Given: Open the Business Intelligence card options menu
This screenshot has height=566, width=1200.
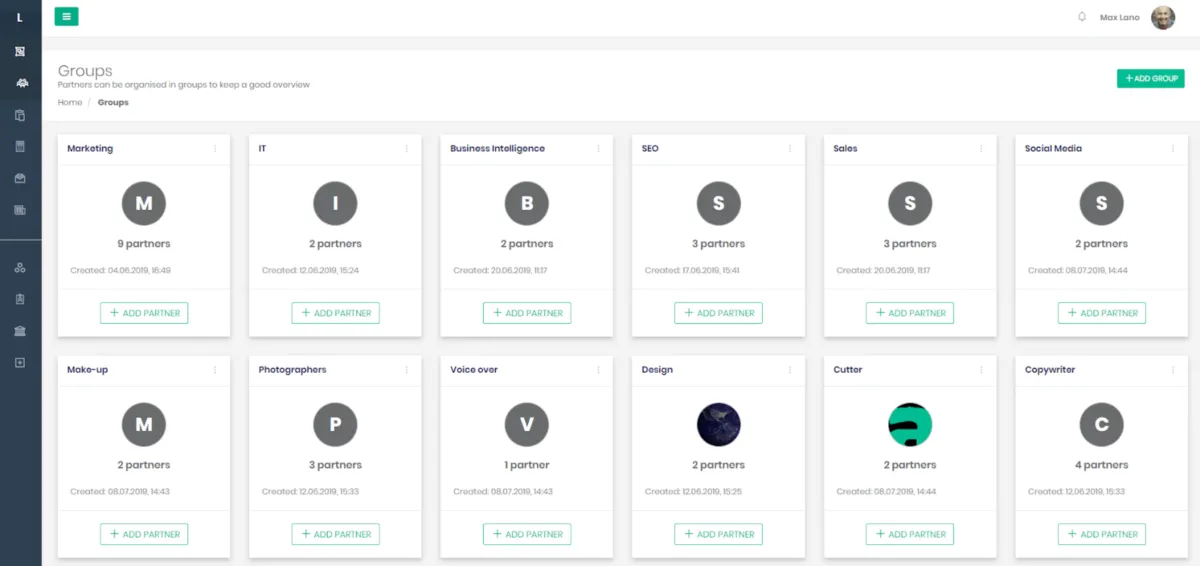Looking at the screenshot, I should coord(598,149).
